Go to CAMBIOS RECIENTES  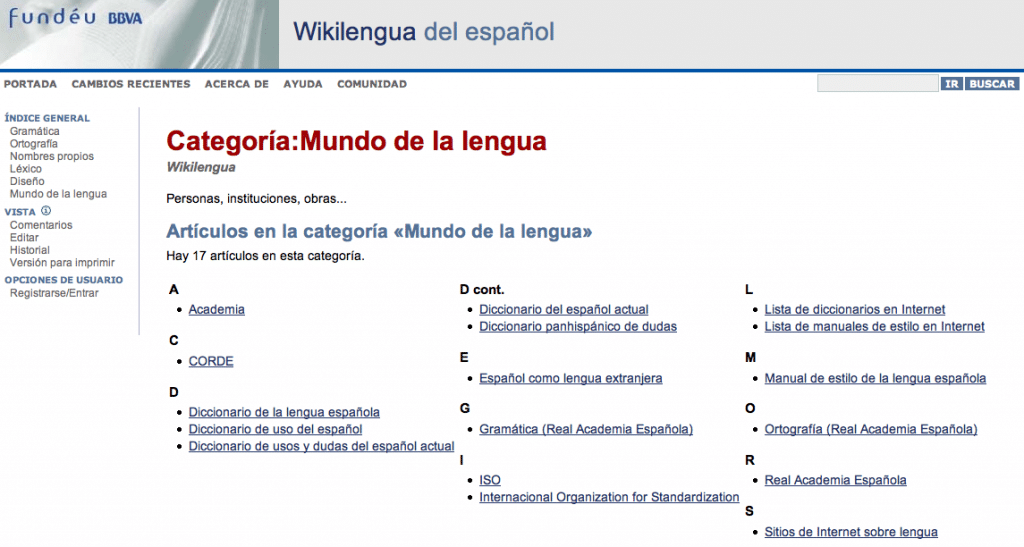pyautogui.click(x=131, y=84)
